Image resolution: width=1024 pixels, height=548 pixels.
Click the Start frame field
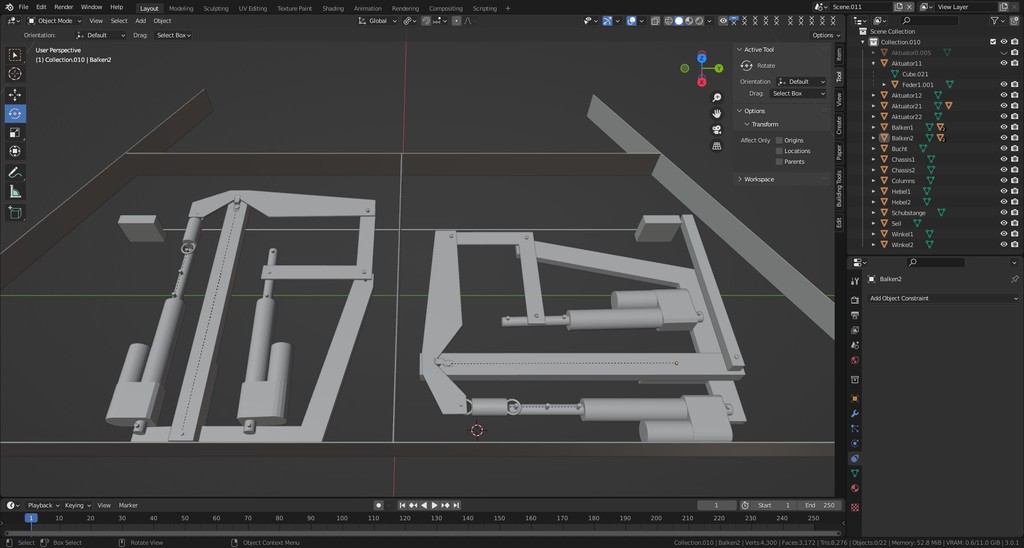775,506
